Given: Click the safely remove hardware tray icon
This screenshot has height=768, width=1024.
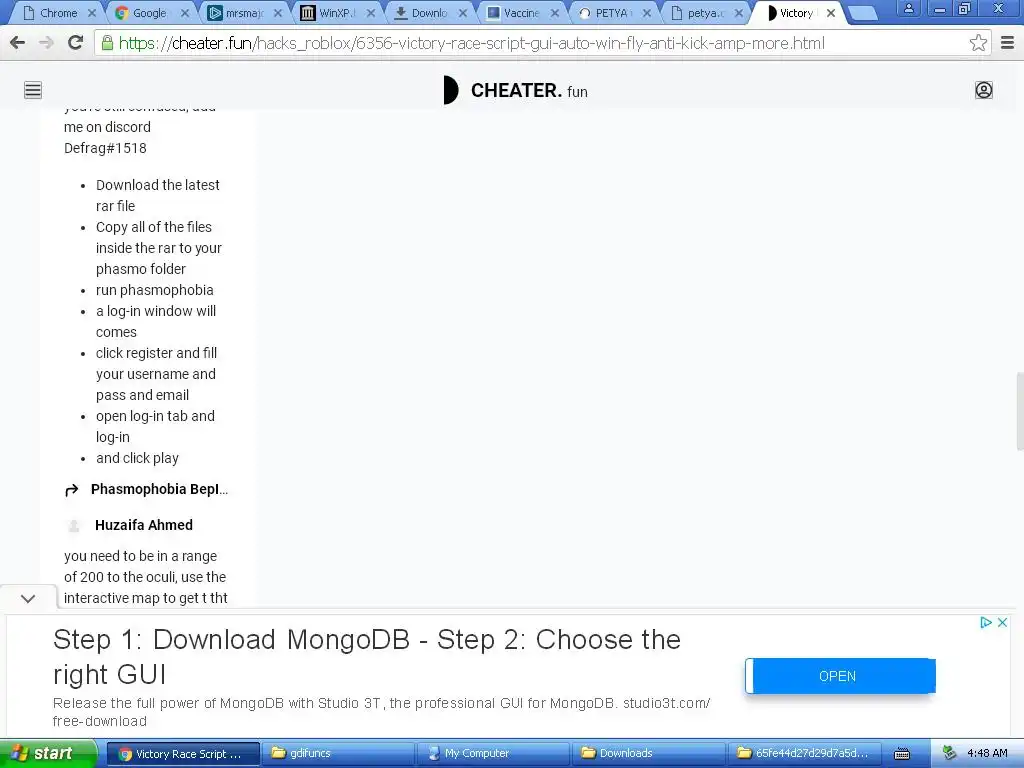Looking at the screenshot, I should (x=950, y=753).
